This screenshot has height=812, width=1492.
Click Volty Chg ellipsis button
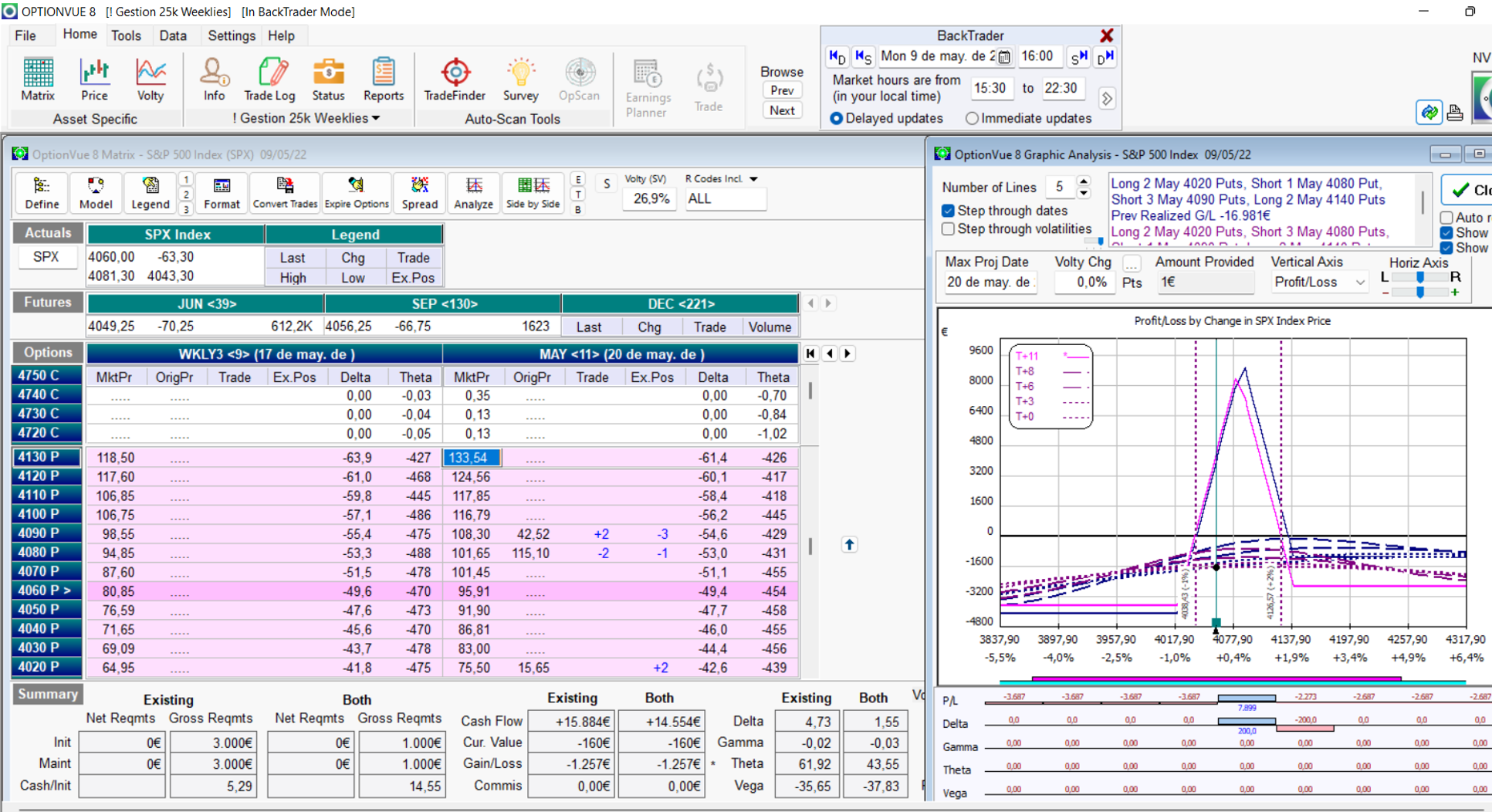tap(1132, 263)
